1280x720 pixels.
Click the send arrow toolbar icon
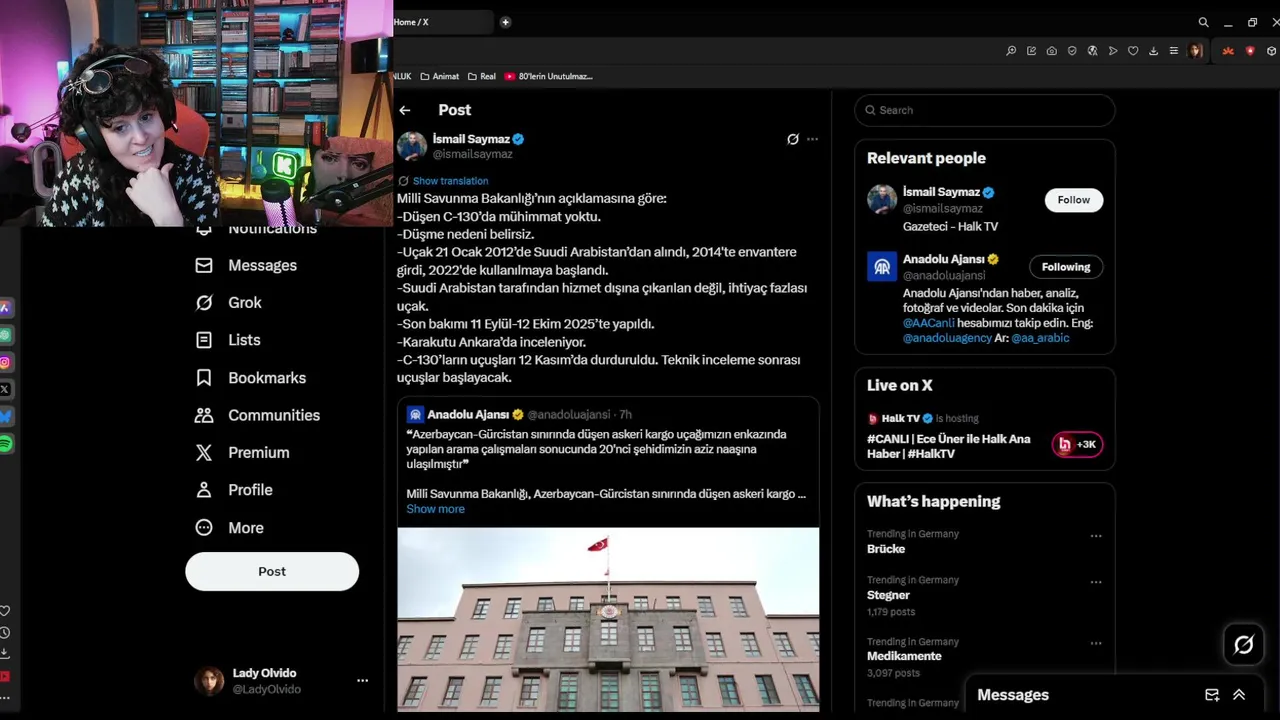point(1113,51)
